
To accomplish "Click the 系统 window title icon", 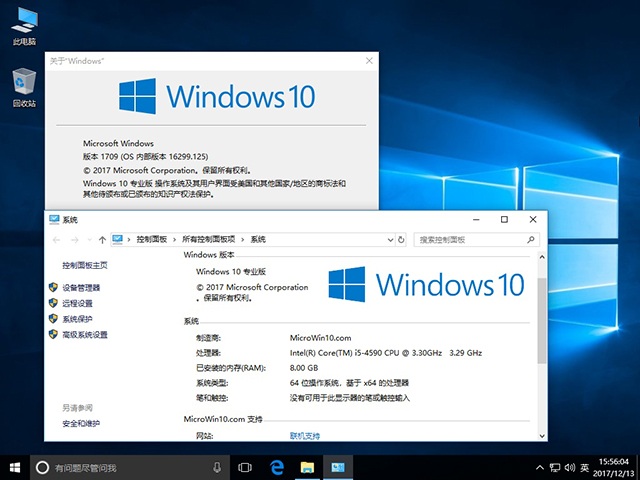I will (54, 220).
